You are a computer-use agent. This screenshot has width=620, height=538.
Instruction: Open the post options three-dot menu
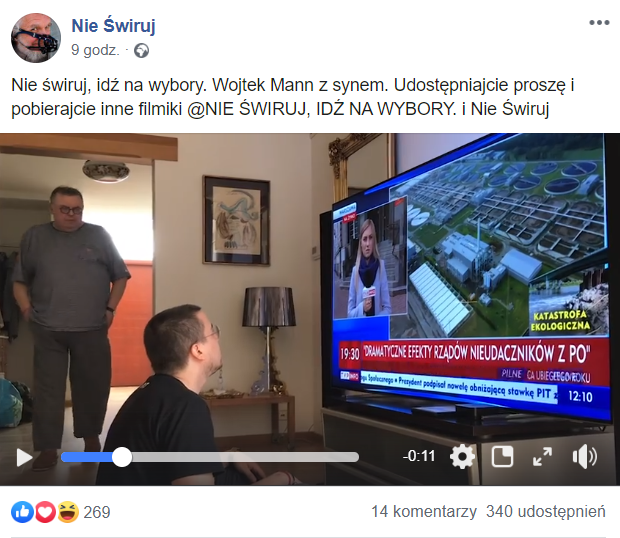tap(599, 23)
